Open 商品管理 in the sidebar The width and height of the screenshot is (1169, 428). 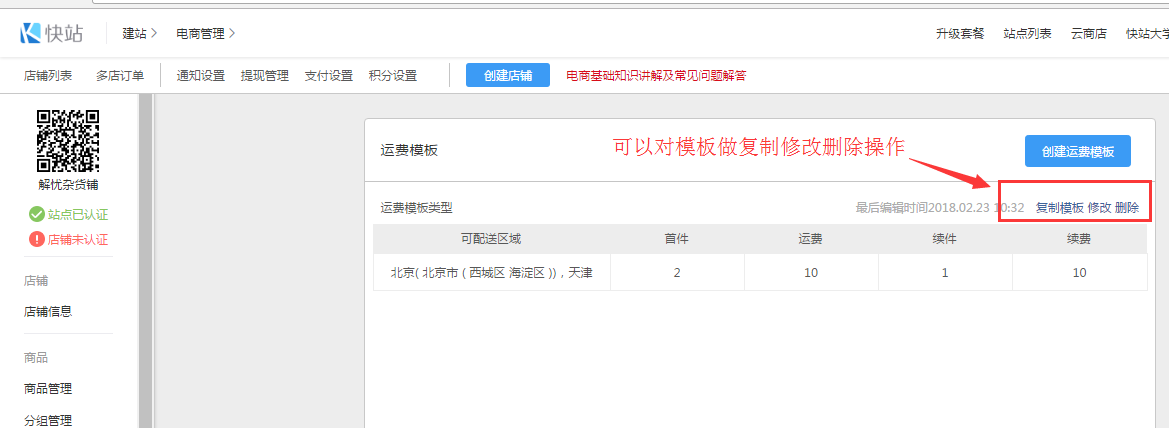(48, 389)
